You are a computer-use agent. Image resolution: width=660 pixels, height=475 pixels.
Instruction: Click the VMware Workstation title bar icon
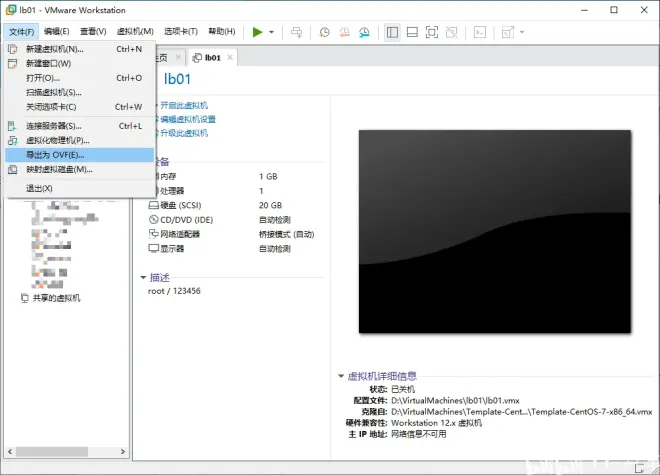11,10
